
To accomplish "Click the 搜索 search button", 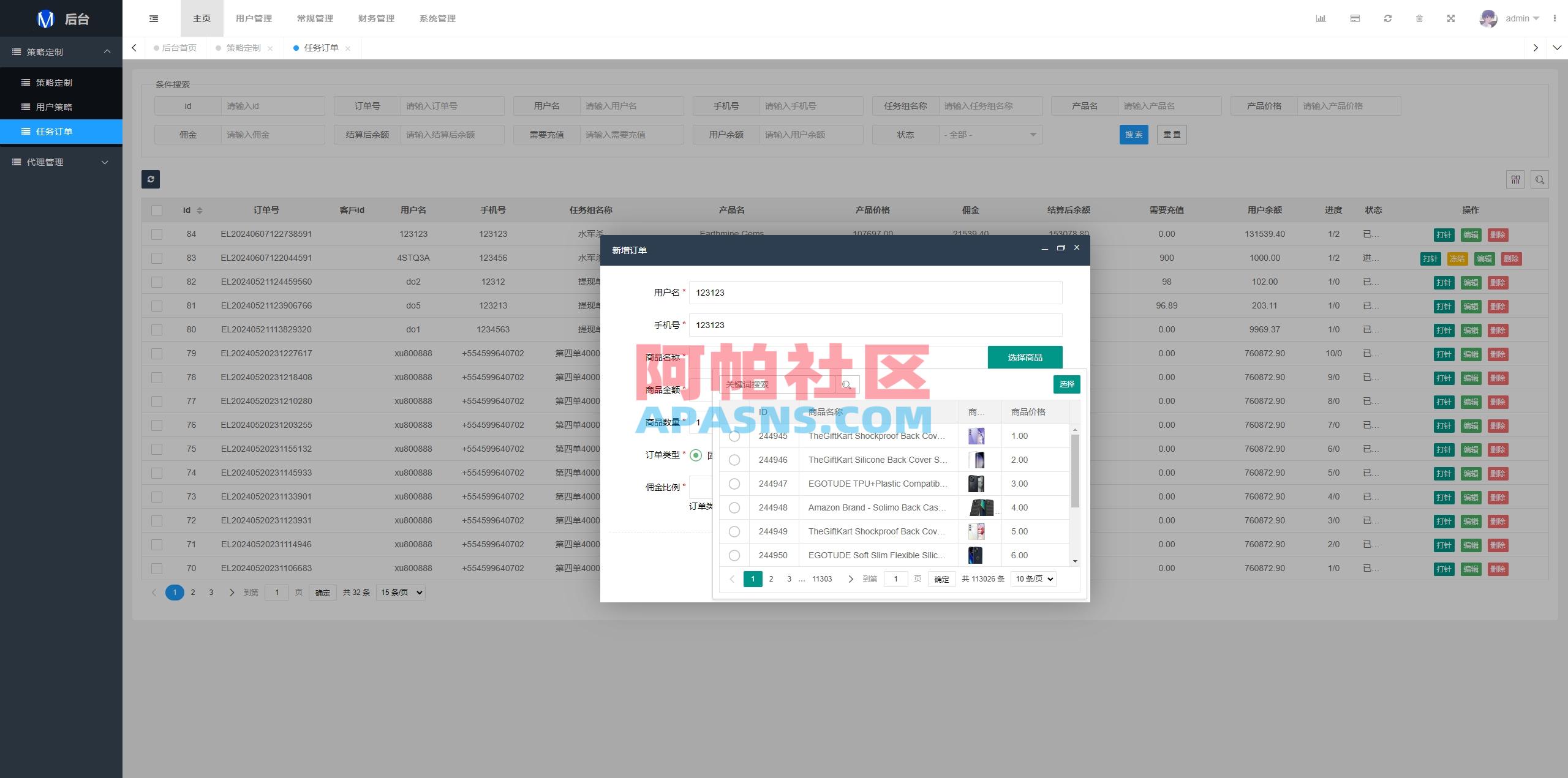I will (1134, 134).
